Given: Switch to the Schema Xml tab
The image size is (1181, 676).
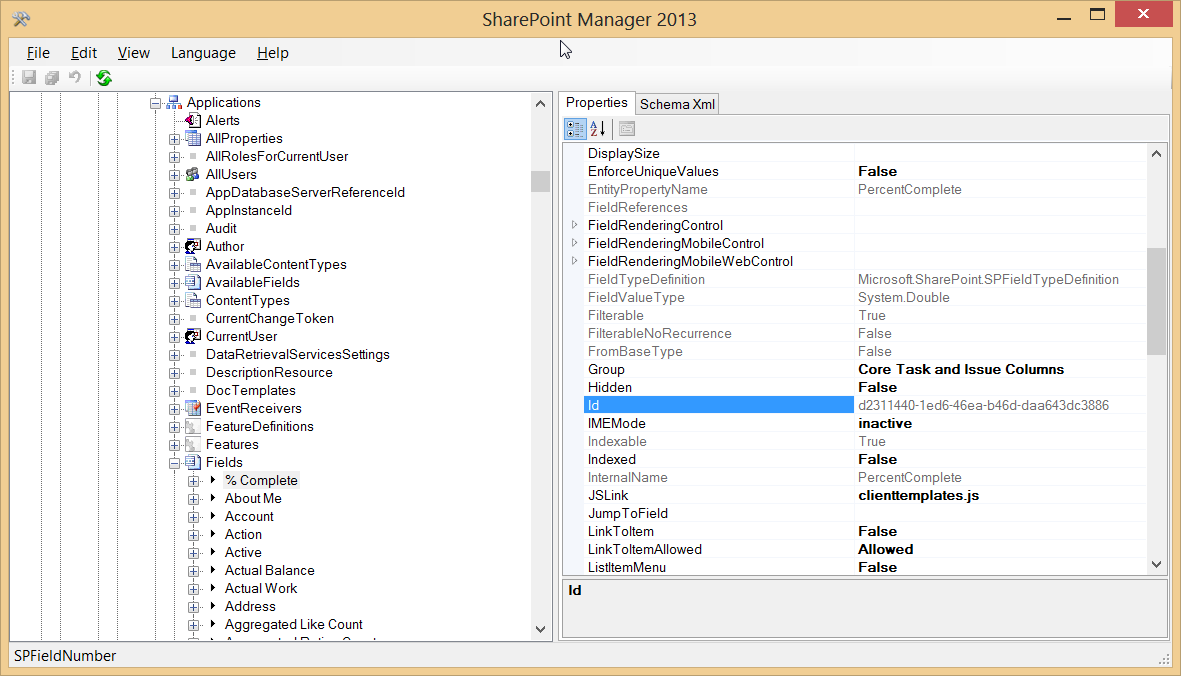Looking at the screenshot, I should (677, 104).
